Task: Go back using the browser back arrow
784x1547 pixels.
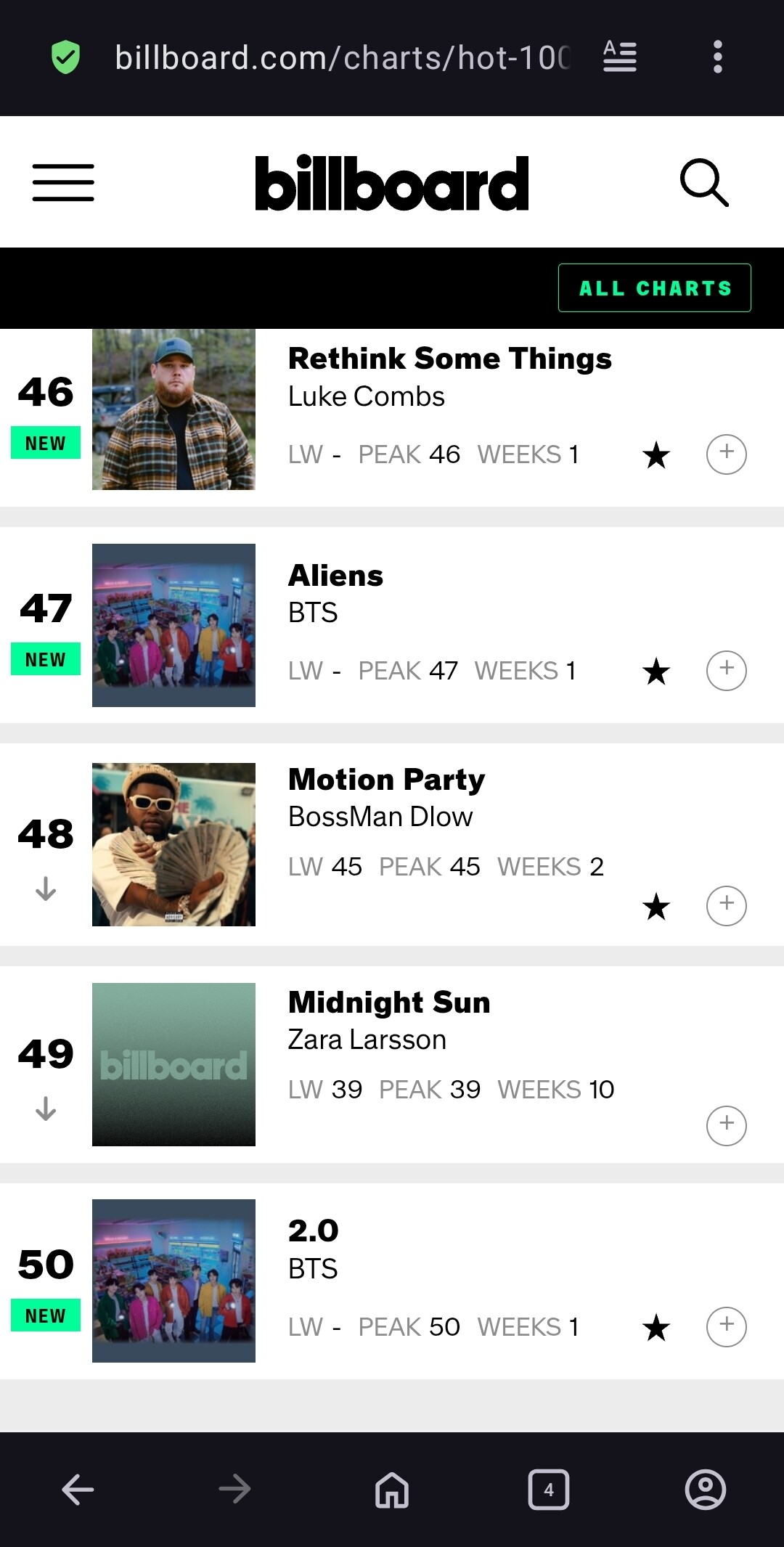Action: pyautogui.click(x=78, y=1490)
